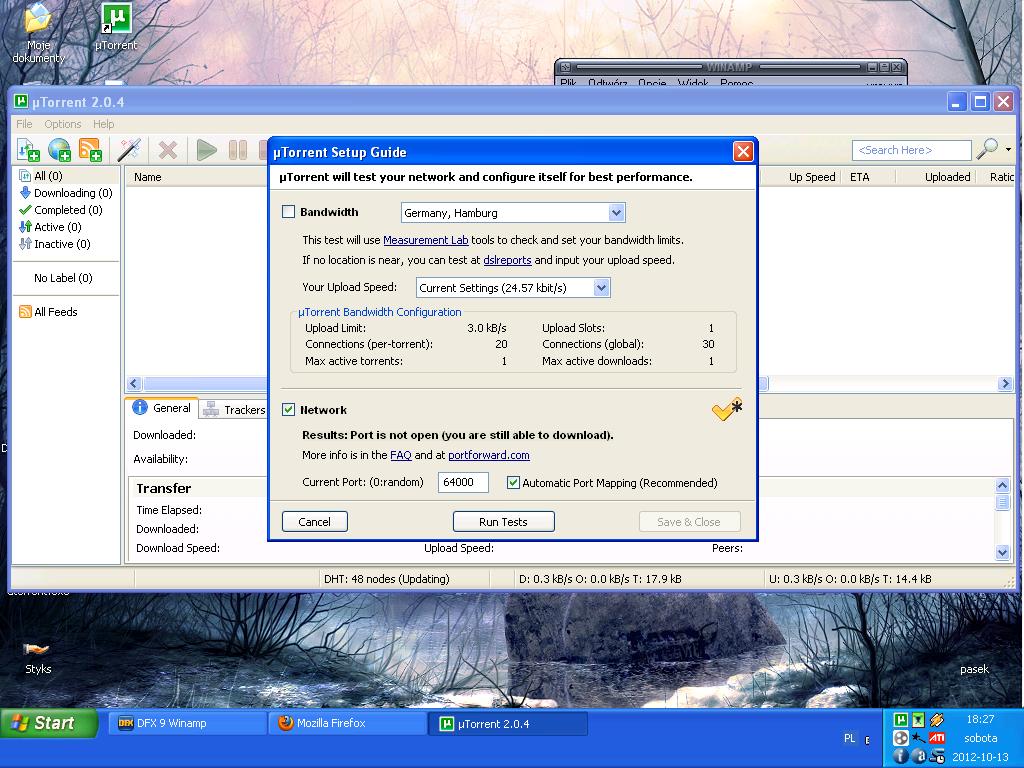Click the Add Torrent from URL globe icon

[59, 150]
